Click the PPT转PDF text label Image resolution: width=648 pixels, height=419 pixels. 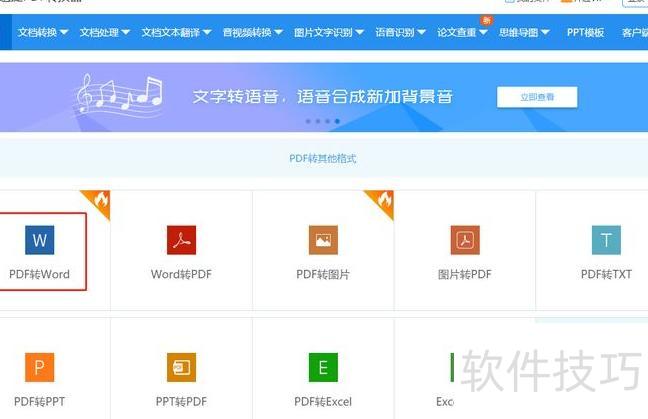click(x=181, y=401)
